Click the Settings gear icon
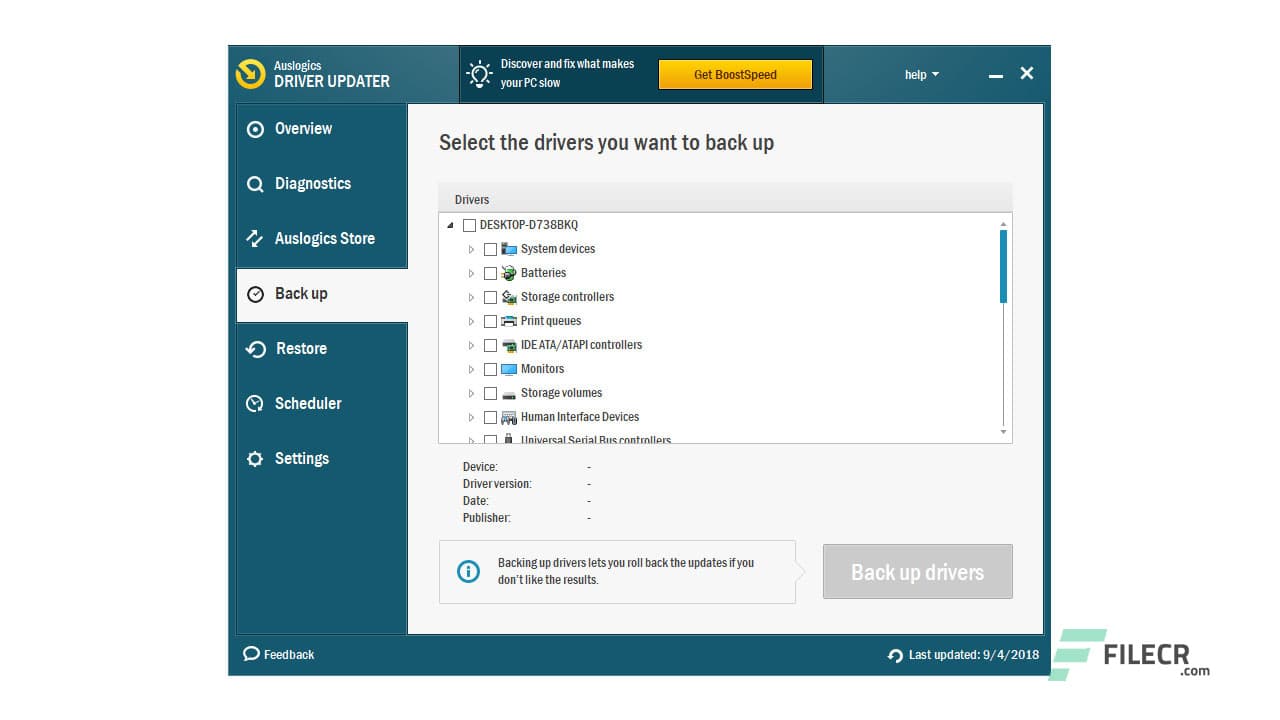1280x720 pixels. click(256, 459)
